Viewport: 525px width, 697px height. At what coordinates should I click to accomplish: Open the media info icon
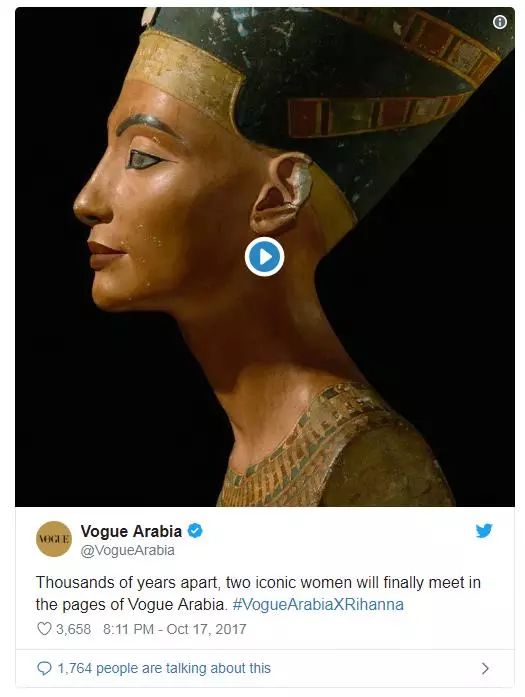500,22
